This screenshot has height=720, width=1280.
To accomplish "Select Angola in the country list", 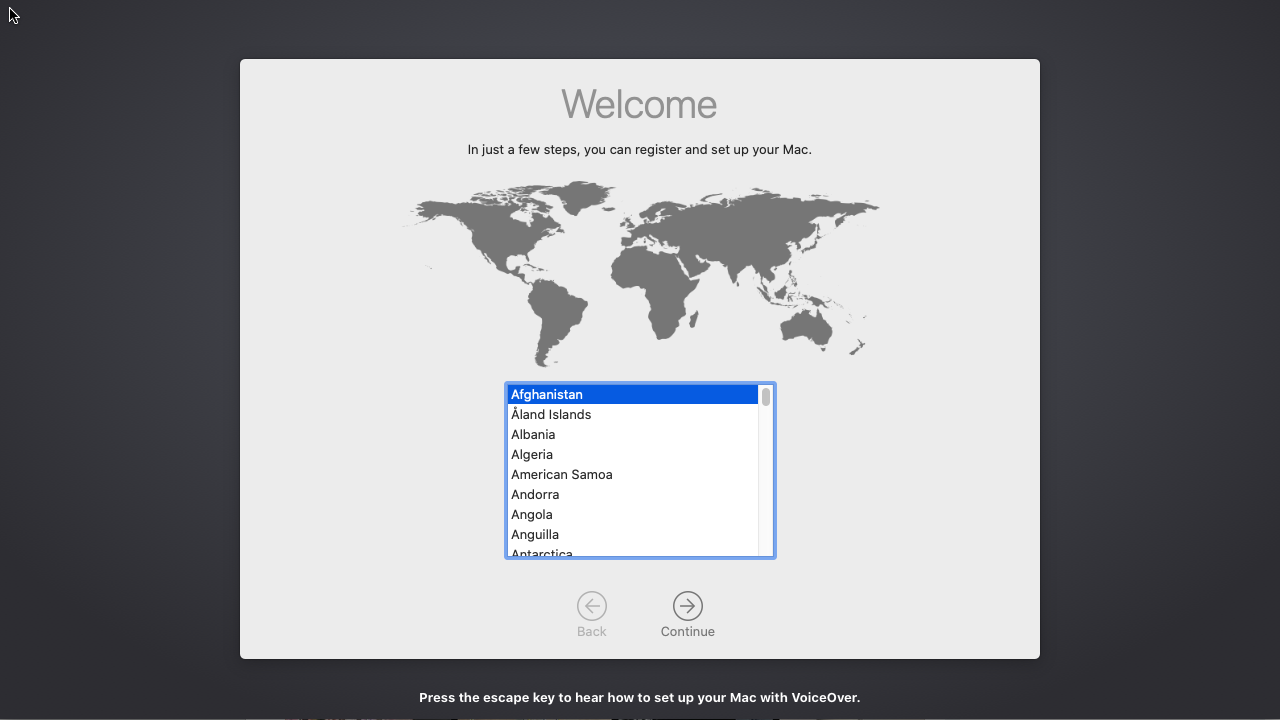I will (x=532, y=515).
